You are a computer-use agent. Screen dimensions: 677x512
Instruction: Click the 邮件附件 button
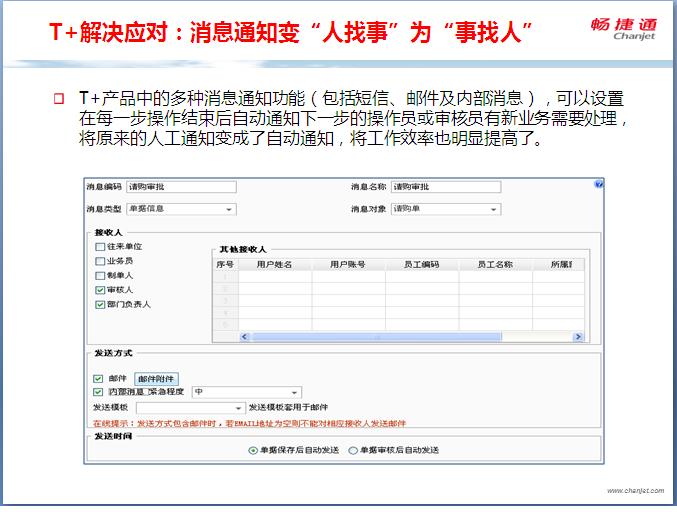coord(156,379)
